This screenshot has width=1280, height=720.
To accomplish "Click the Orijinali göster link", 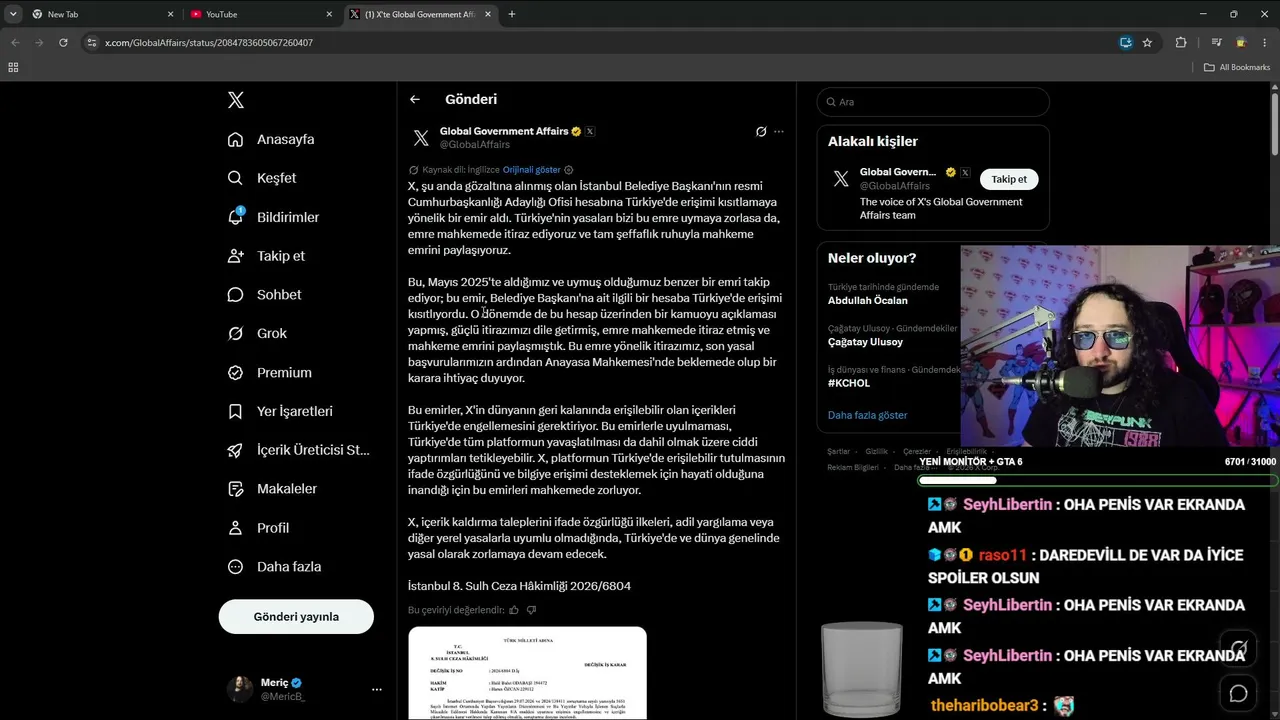I will click(532, 170).
